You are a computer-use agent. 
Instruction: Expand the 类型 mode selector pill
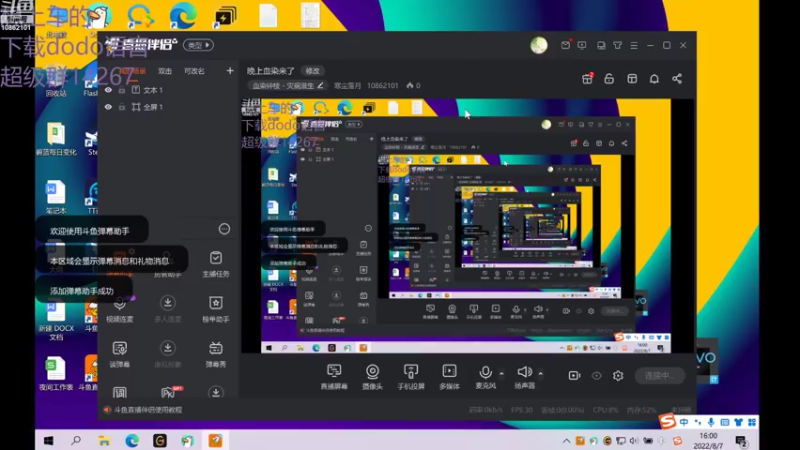coord(198,45)
